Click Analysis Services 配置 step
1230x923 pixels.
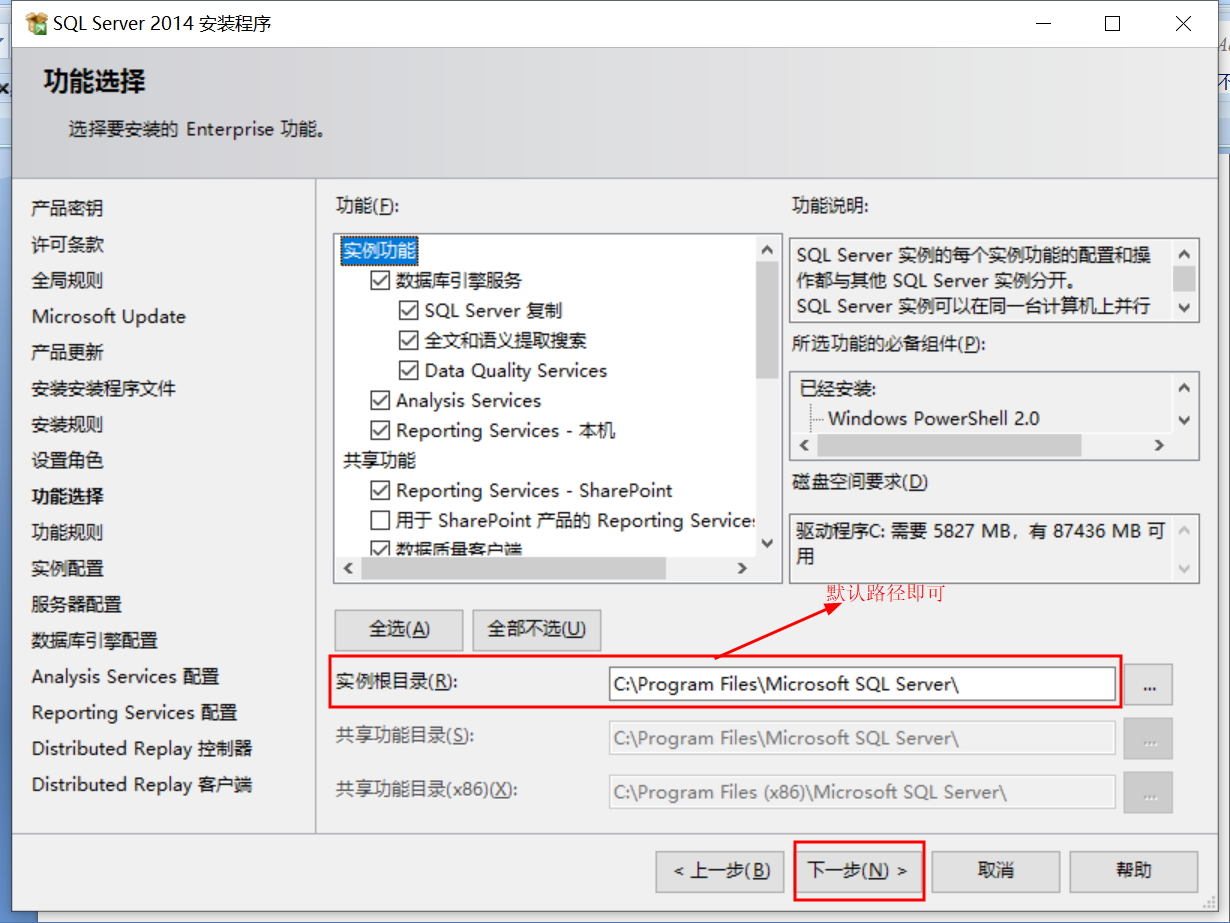coord(125,677)
